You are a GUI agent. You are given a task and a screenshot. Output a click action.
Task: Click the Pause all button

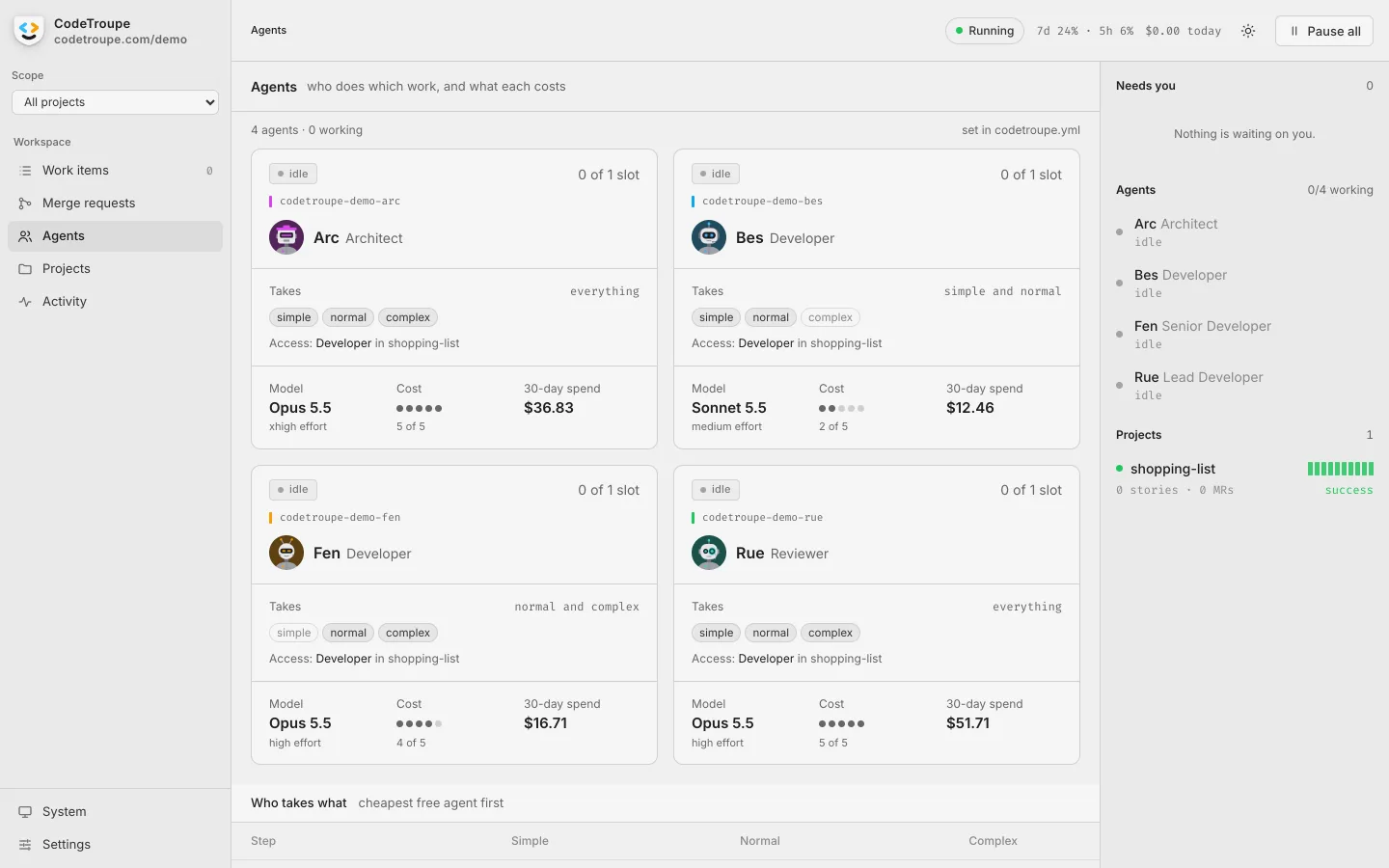(1324, 31)
